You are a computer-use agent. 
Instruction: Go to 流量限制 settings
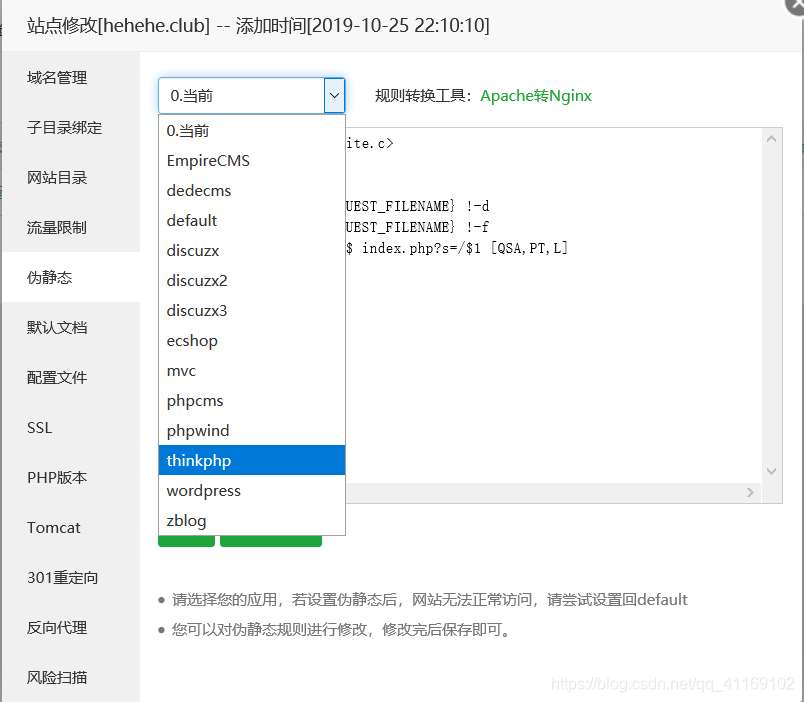coord(71,227)
